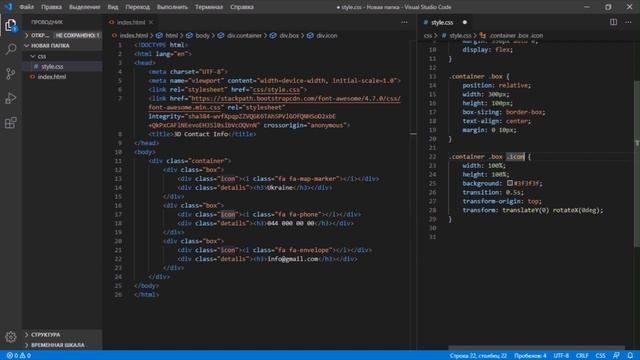Open the Explorer view in activity bar
The height and width of the screenshot is (360, 640).
[11, 25]
